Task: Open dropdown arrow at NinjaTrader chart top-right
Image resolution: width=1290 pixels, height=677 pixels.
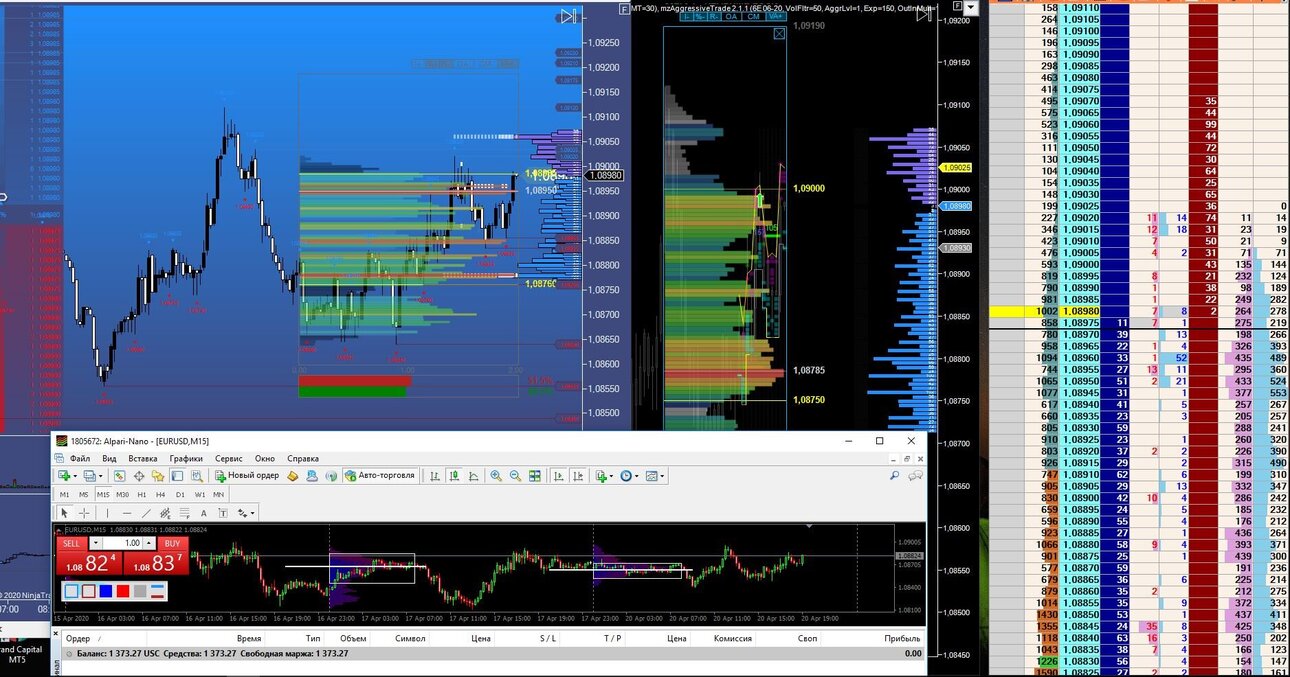Action: click(x=971, y=7)
